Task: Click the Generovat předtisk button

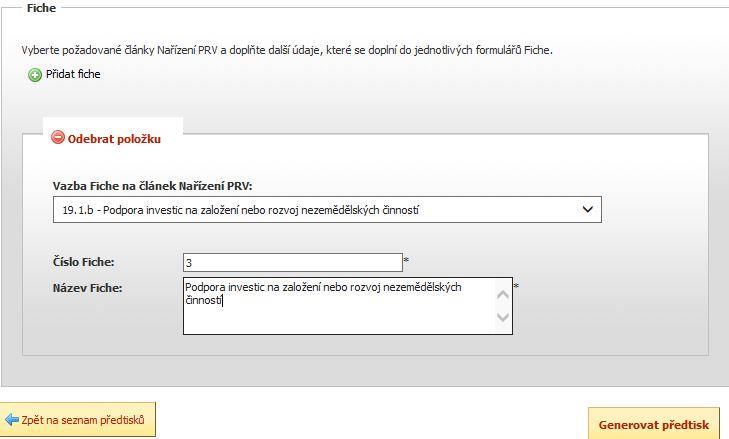Action: pos(654,424)
